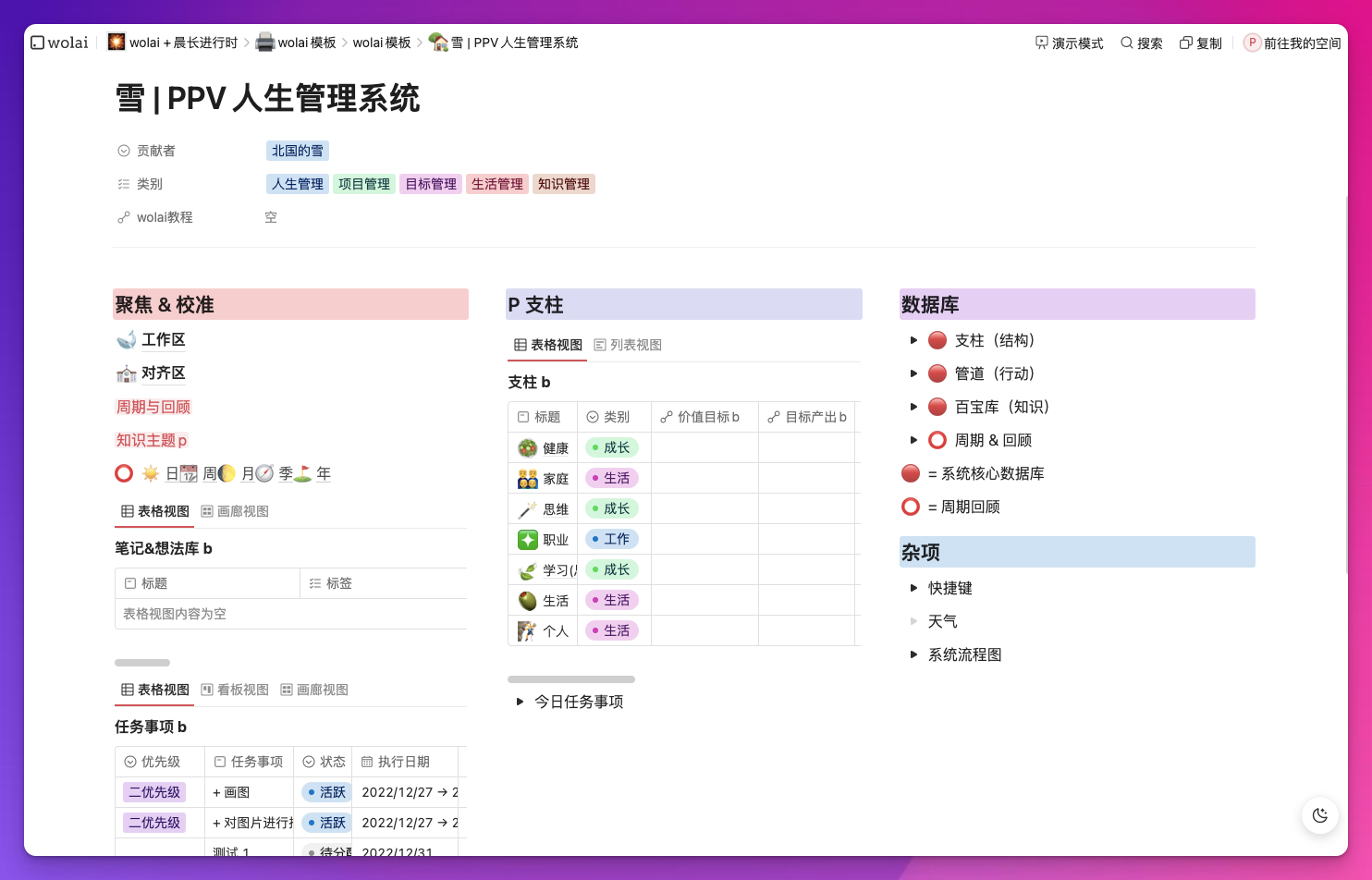Open the 周期与回顾 link
1372x880 pixels.
(x=153, y=407)
